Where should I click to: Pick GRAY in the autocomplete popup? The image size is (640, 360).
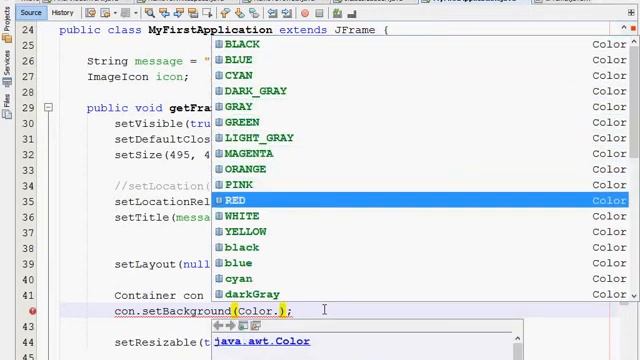(x=420, y=107)
